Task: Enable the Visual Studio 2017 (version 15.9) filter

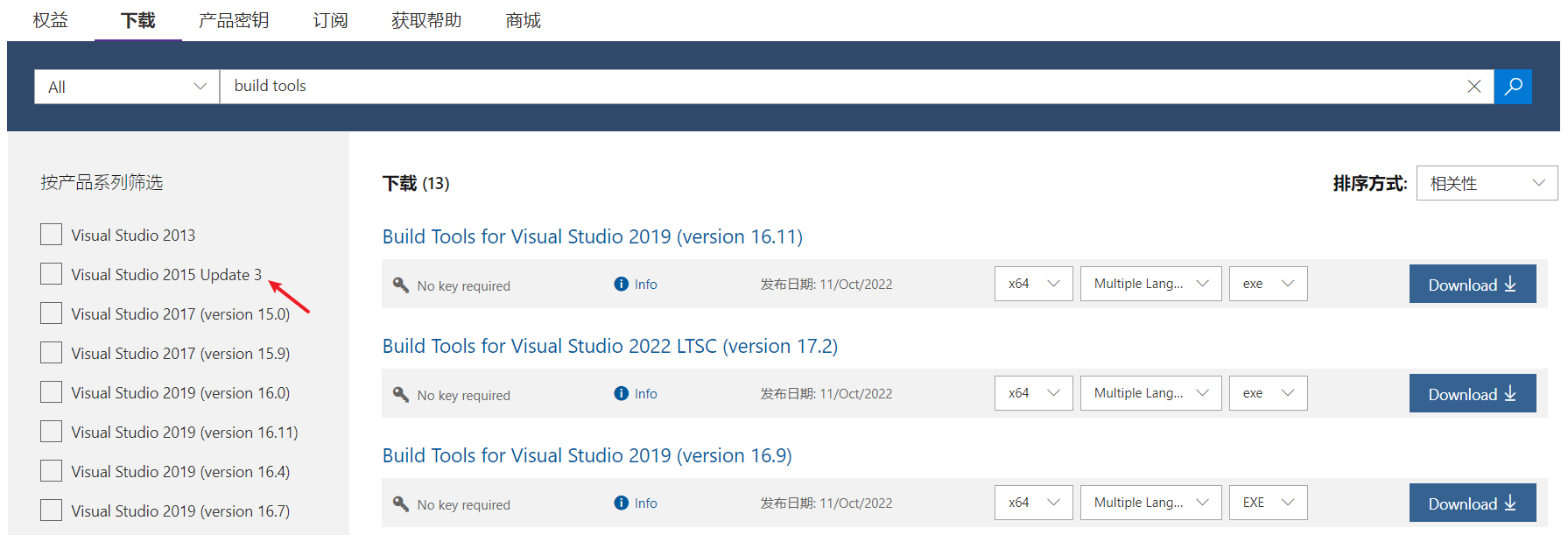Action: click(x=52, y=353)
